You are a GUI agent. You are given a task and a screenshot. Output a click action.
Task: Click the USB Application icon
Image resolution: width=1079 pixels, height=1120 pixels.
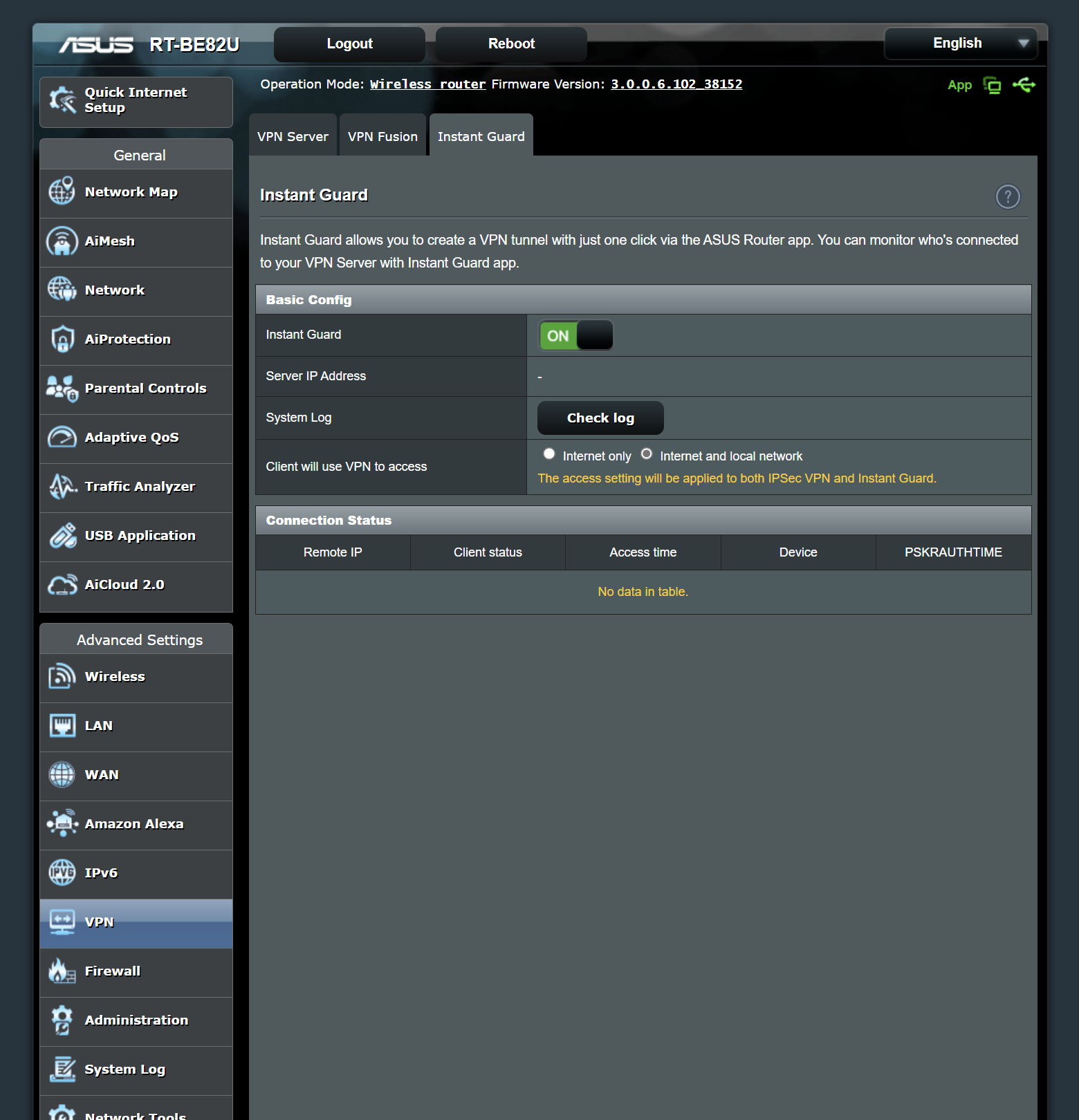62,535
